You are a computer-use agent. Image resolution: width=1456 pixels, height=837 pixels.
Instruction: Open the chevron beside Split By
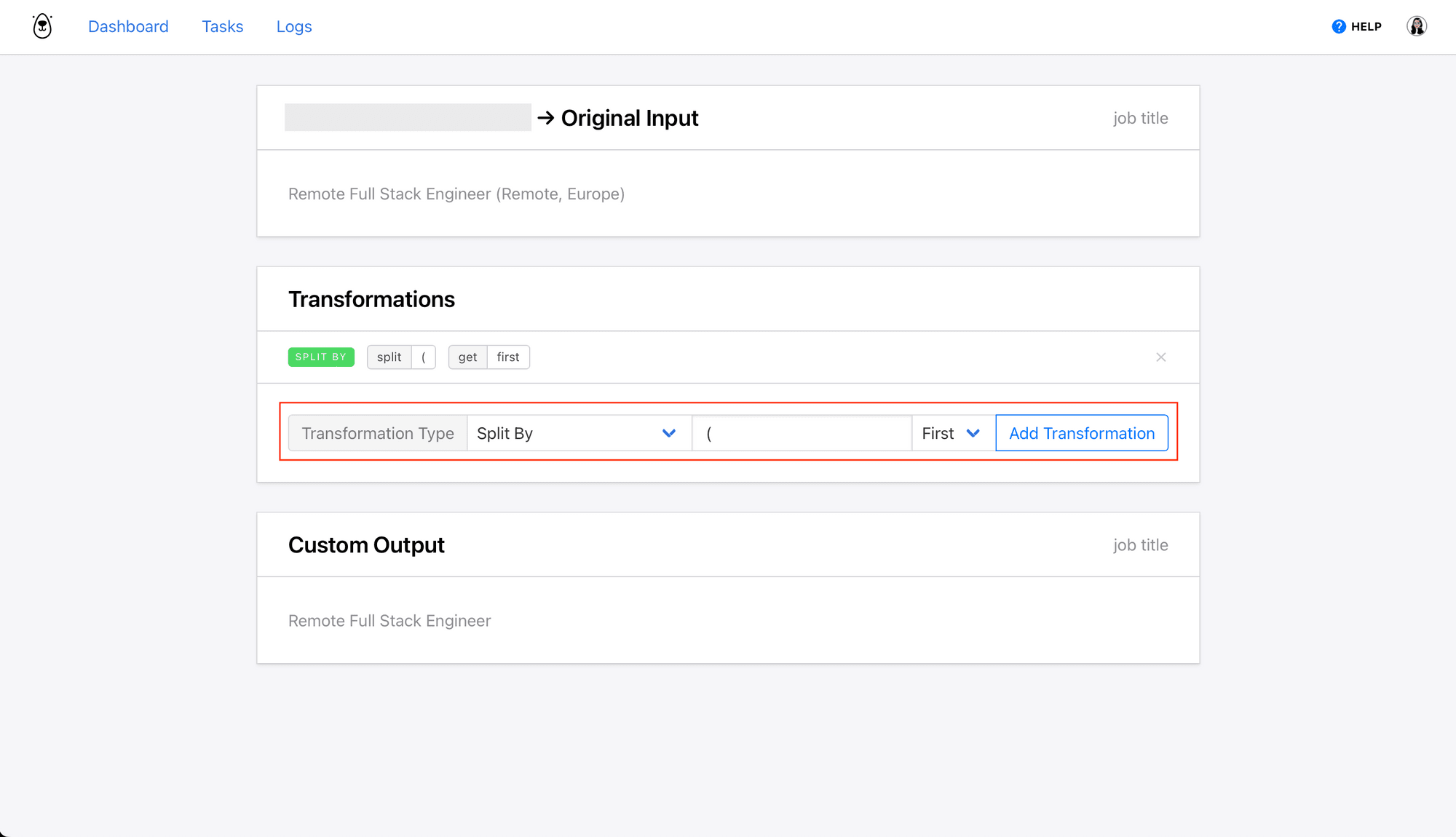[x=668, y=433]
